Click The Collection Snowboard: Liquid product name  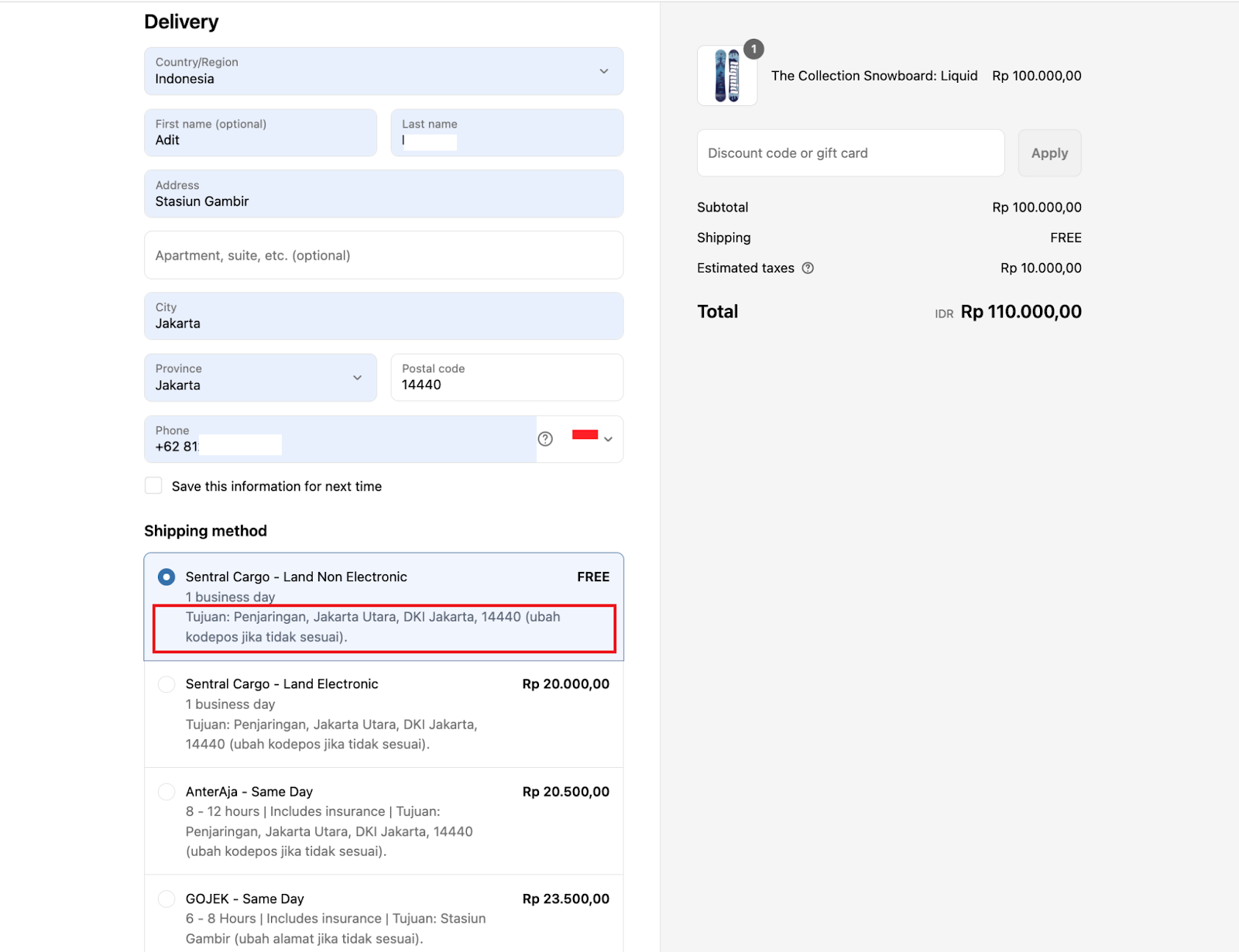coord(874,76)
